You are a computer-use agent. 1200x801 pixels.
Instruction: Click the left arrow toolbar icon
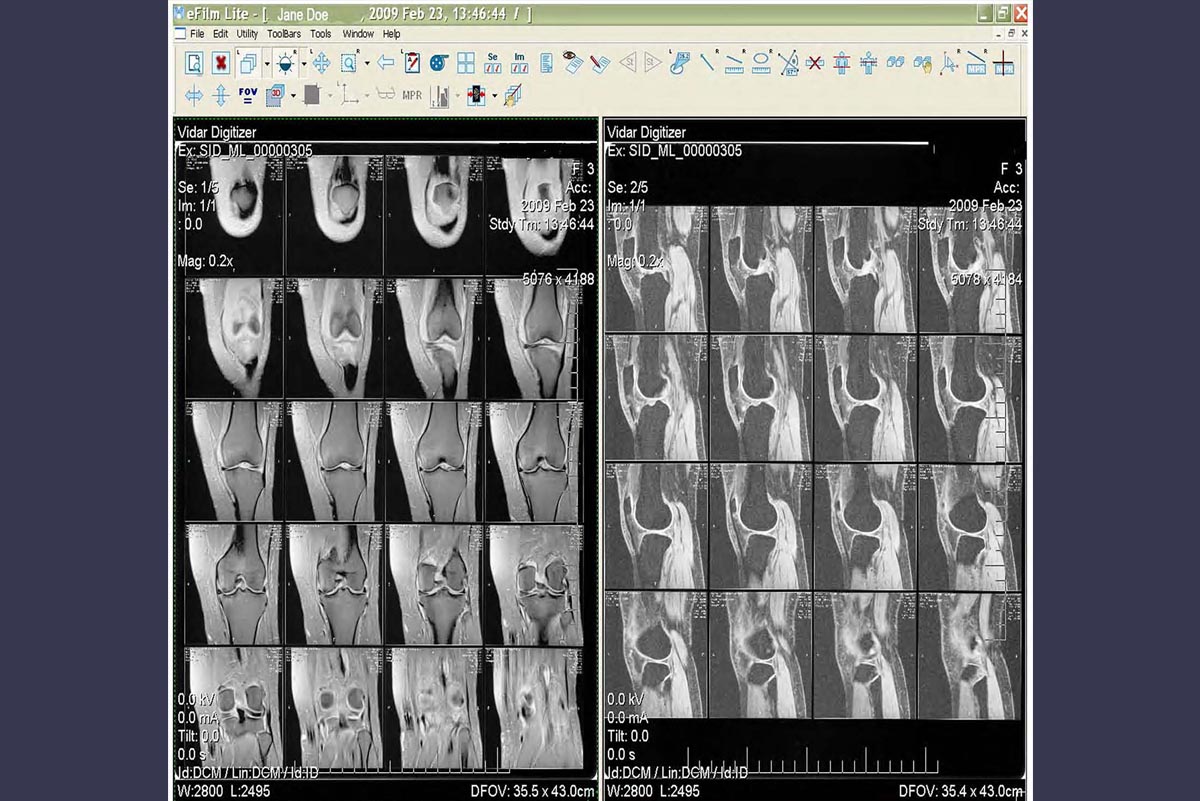pos(385,63)
